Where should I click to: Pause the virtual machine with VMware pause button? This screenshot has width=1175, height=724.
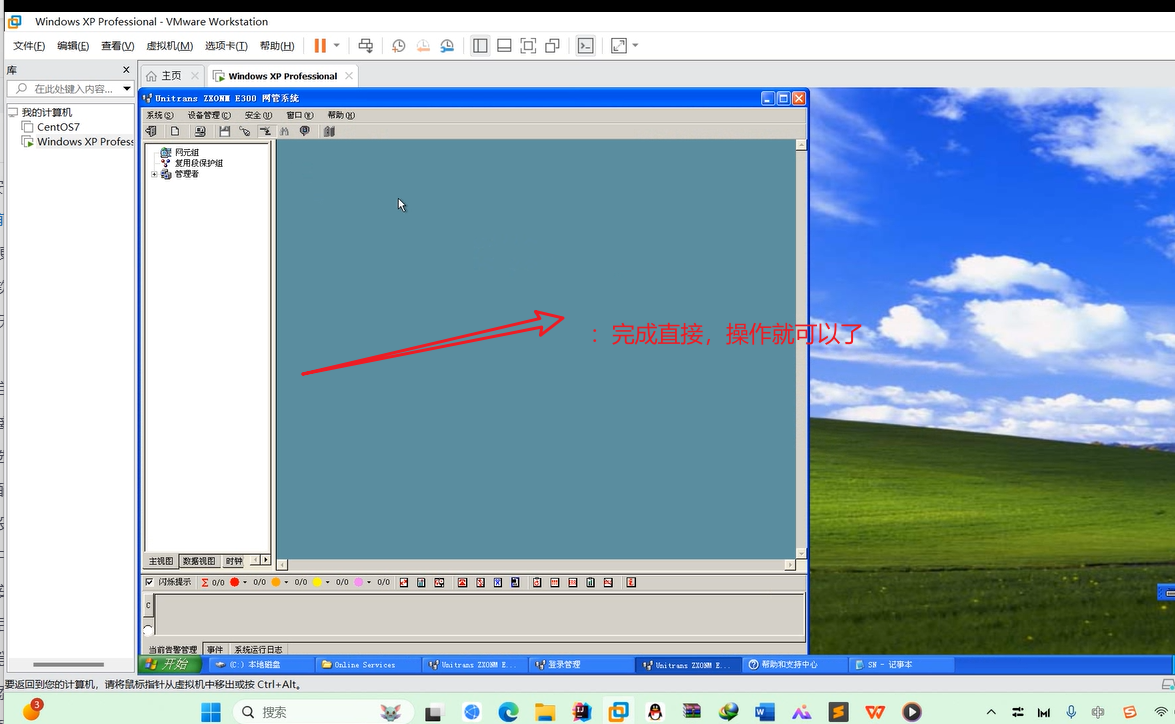(x=320, y=46)
